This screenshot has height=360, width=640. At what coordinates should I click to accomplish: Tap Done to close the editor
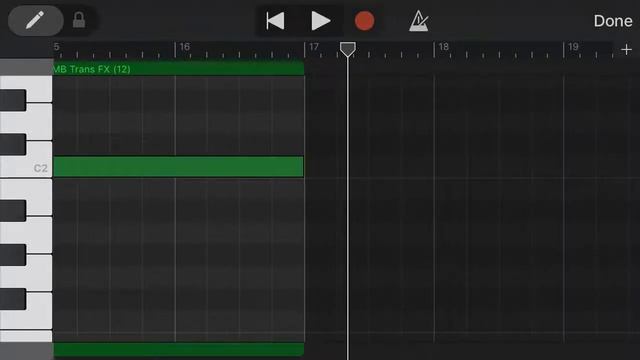pos(613,21)
